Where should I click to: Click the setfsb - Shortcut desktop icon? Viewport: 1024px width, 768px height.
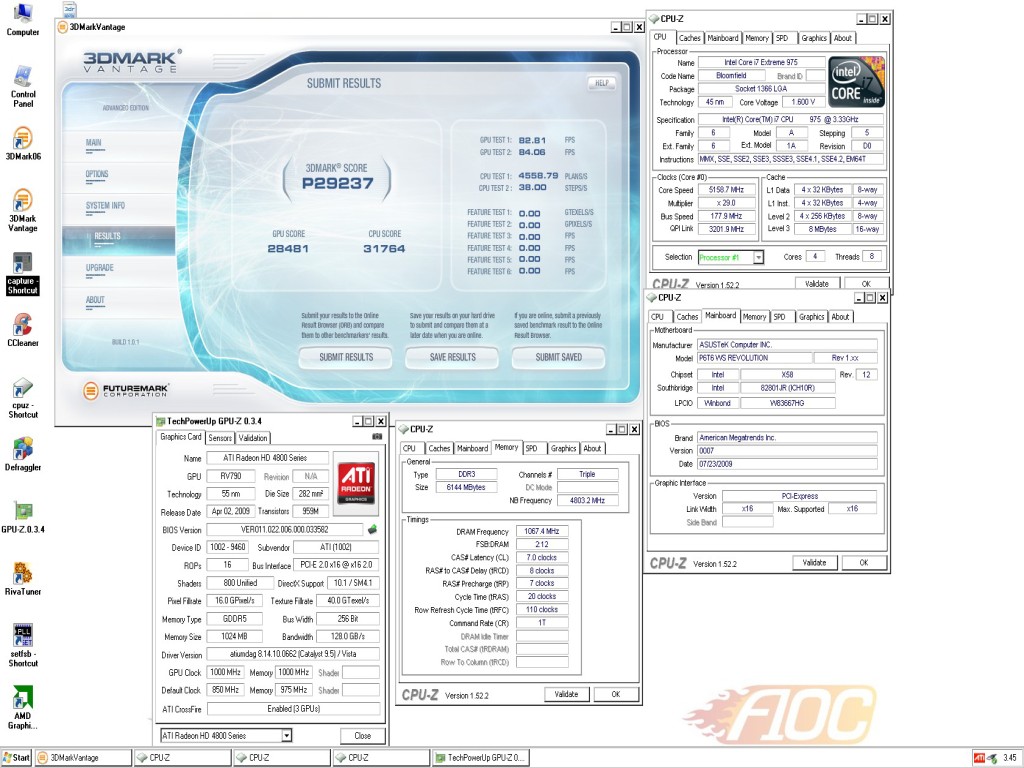[23, 645]
